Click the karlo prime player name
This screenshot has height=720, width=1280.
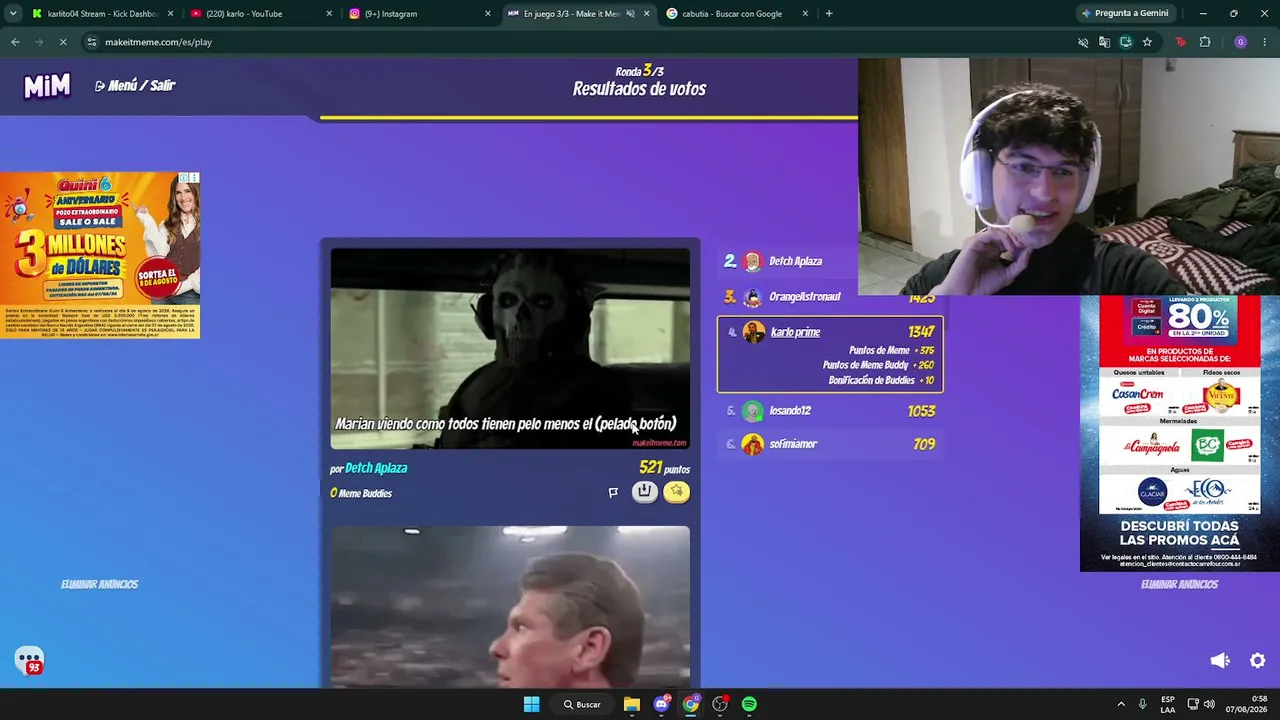point(795,332)
